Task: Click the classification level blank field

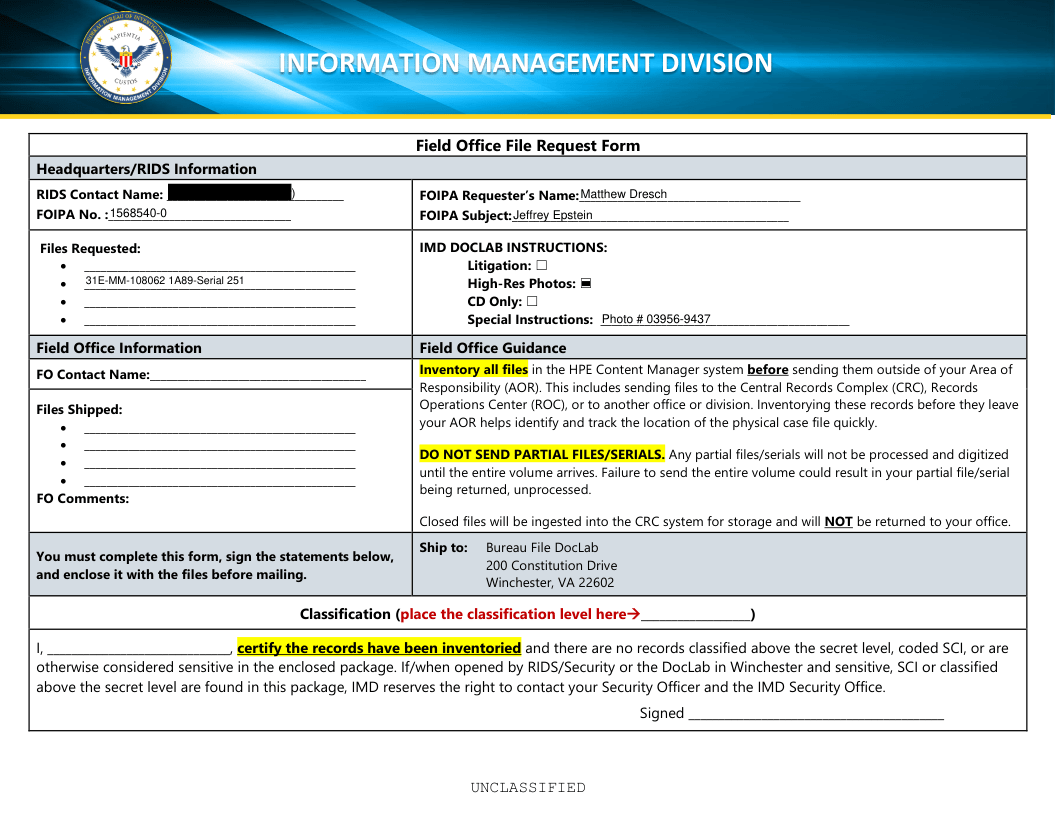Action: pyautogui.click(x=695, y=615)
